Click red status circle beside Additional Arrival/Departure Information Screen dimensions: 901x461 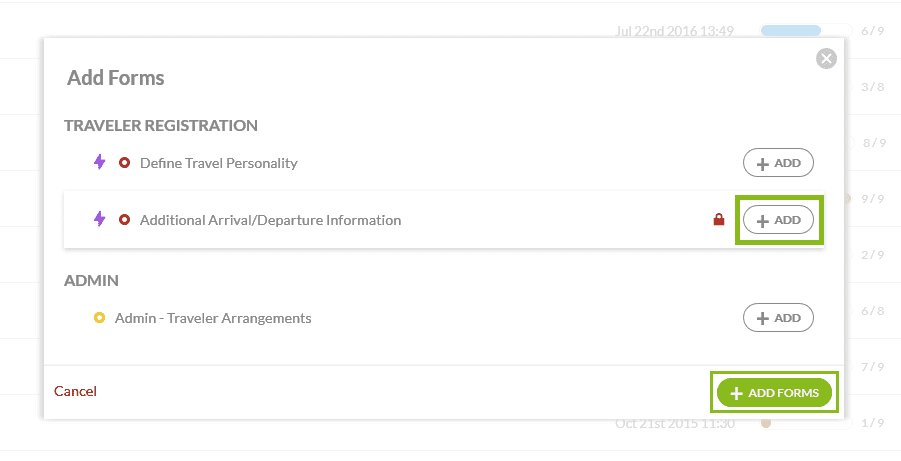click(125, 220)
